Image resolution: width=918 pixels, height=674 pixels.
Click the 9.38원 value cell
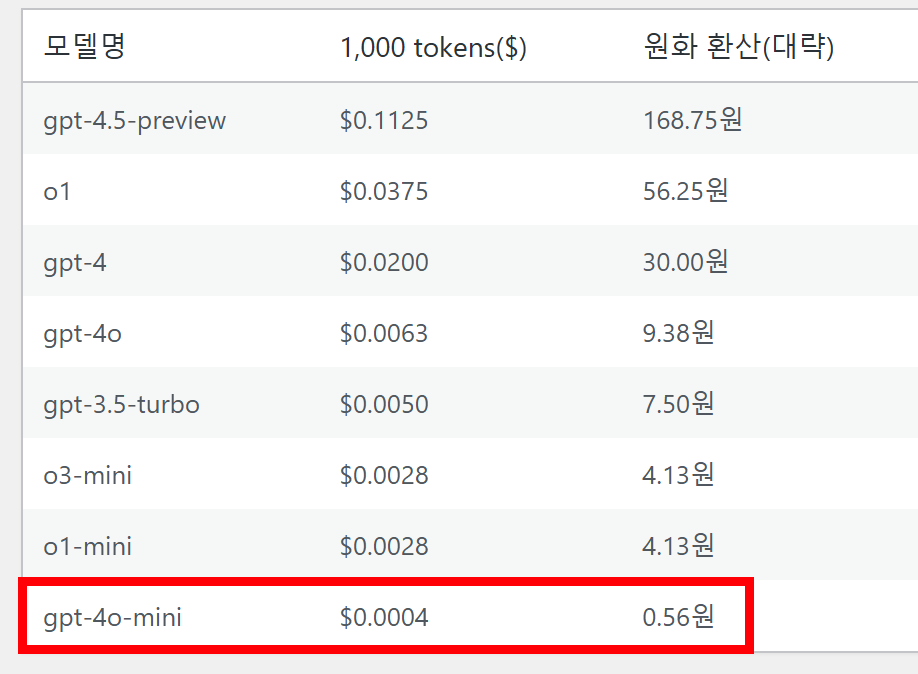click(679, 333)
